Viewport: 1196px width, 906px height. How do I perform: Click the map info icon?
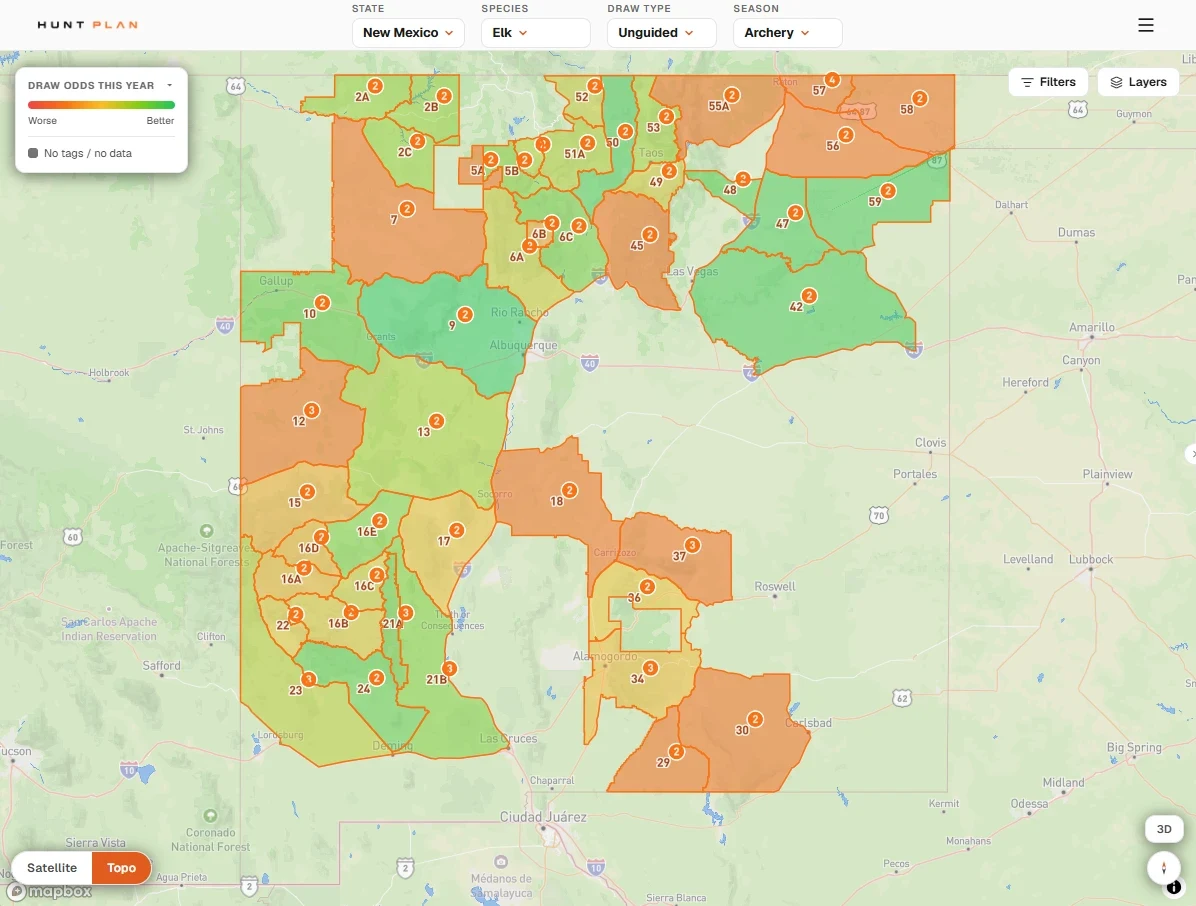pyautogui.click(x=1174, y=888)
